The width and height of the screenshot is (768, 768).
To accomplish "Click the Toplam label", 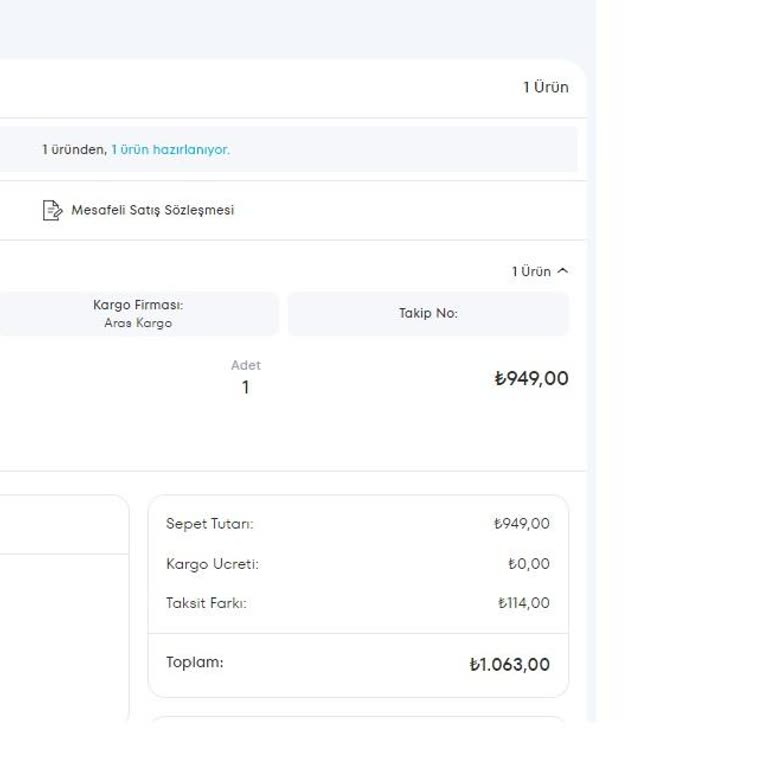I will 195,662.
